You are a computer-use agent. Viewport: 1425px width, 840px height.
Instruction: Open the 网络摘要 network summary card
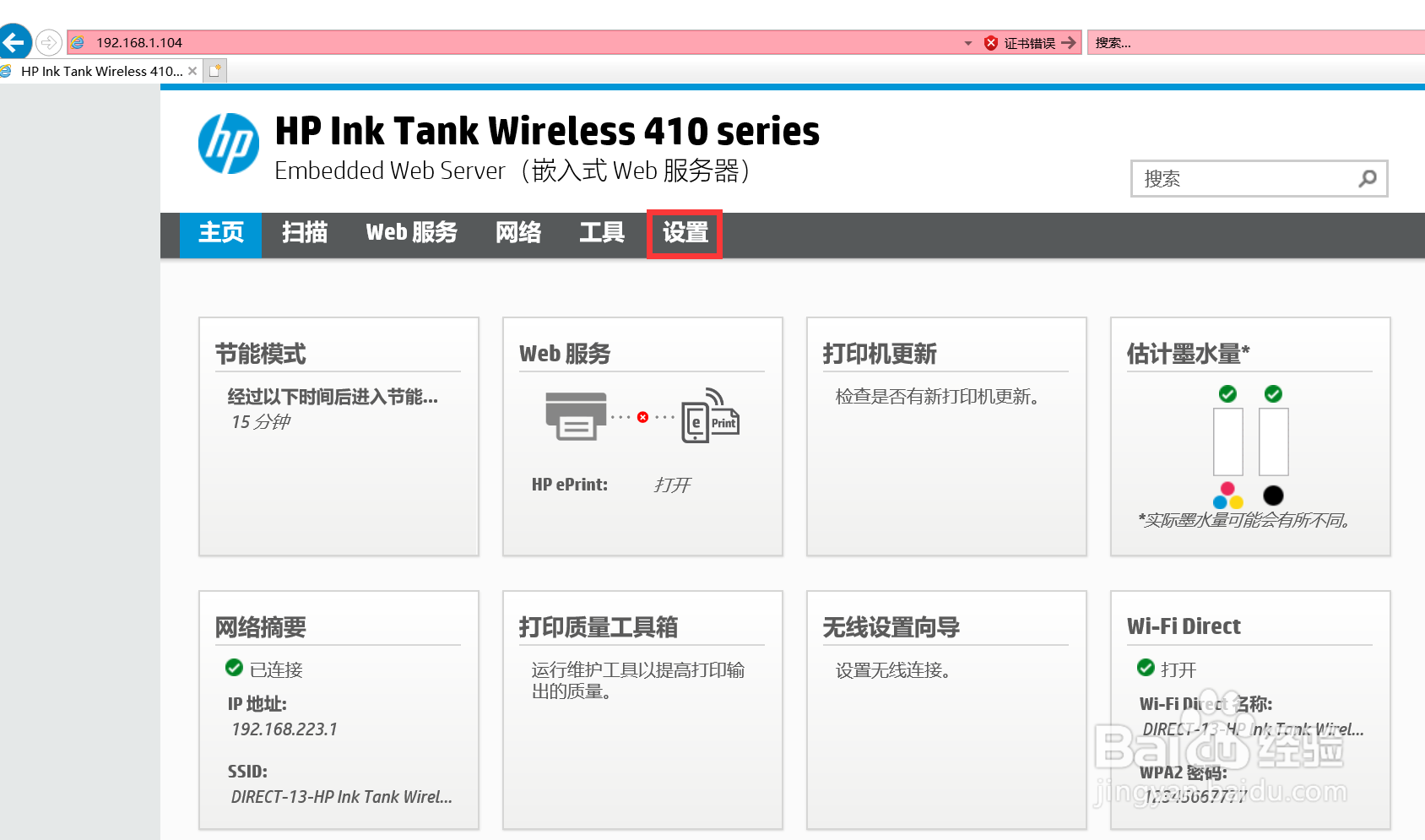click(339, 710)
